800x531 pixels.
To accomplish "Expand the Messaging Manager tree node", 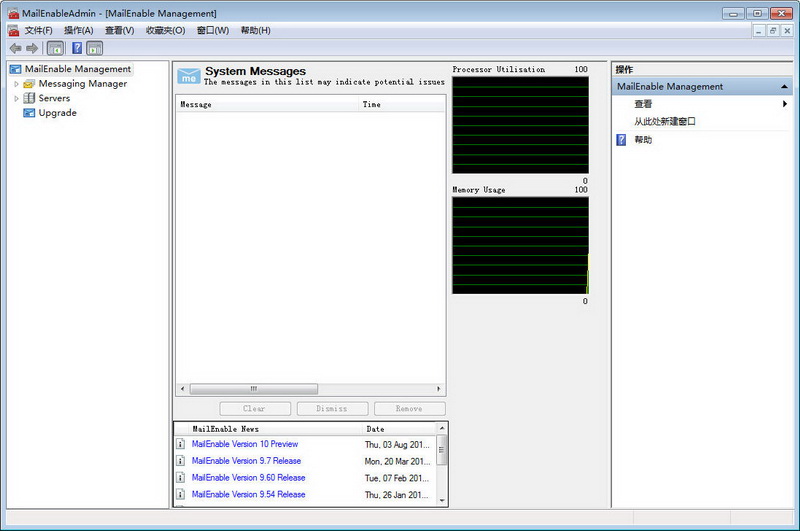I will point(16,84).
